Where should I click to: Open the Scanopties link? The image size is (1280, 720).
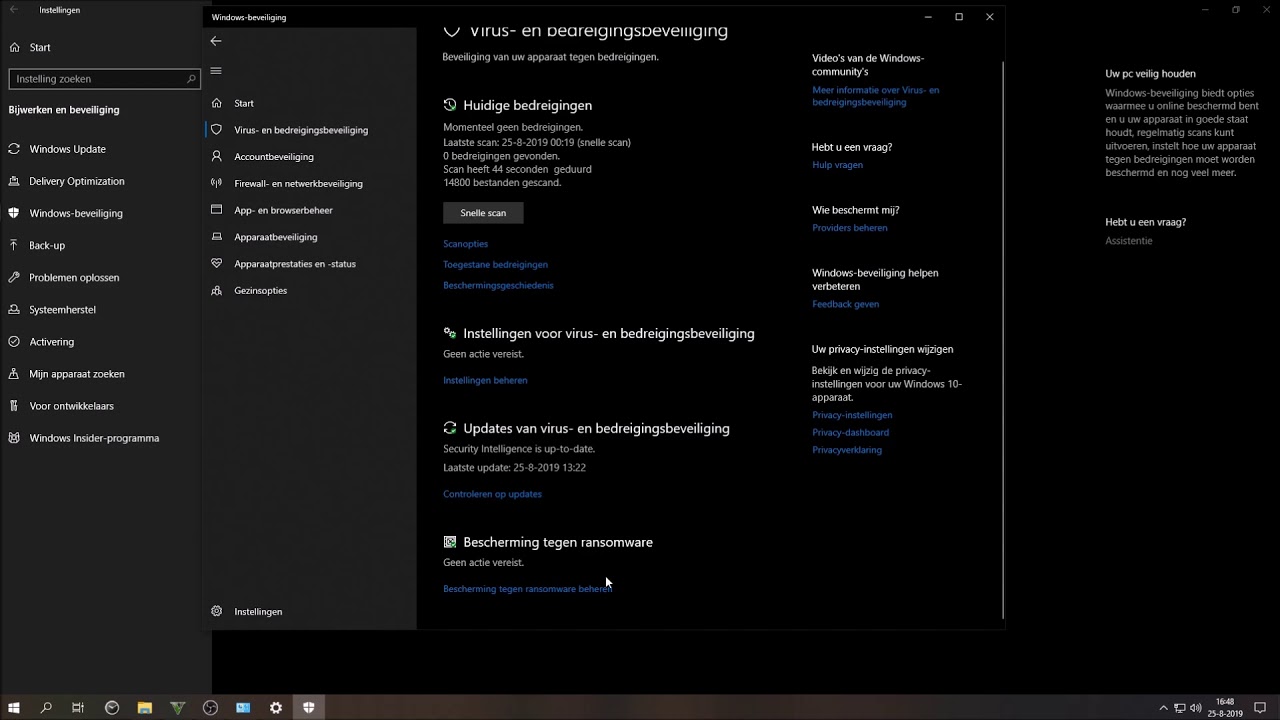pyautogui.click(x=466, y=244)
